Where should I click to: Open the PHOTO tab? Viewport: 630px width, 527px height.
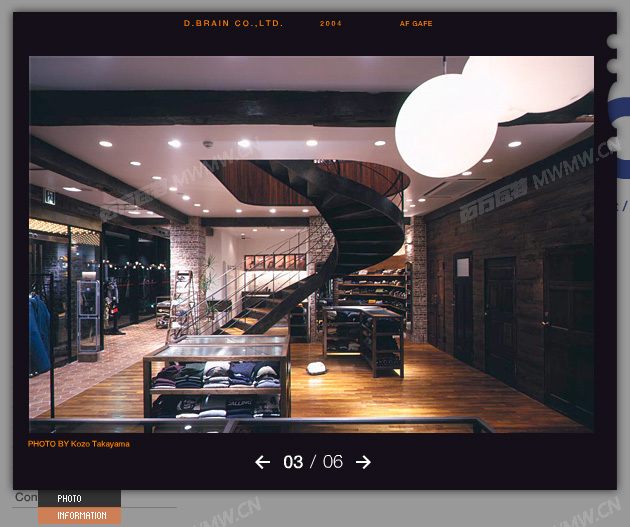(x=80, y=498)
